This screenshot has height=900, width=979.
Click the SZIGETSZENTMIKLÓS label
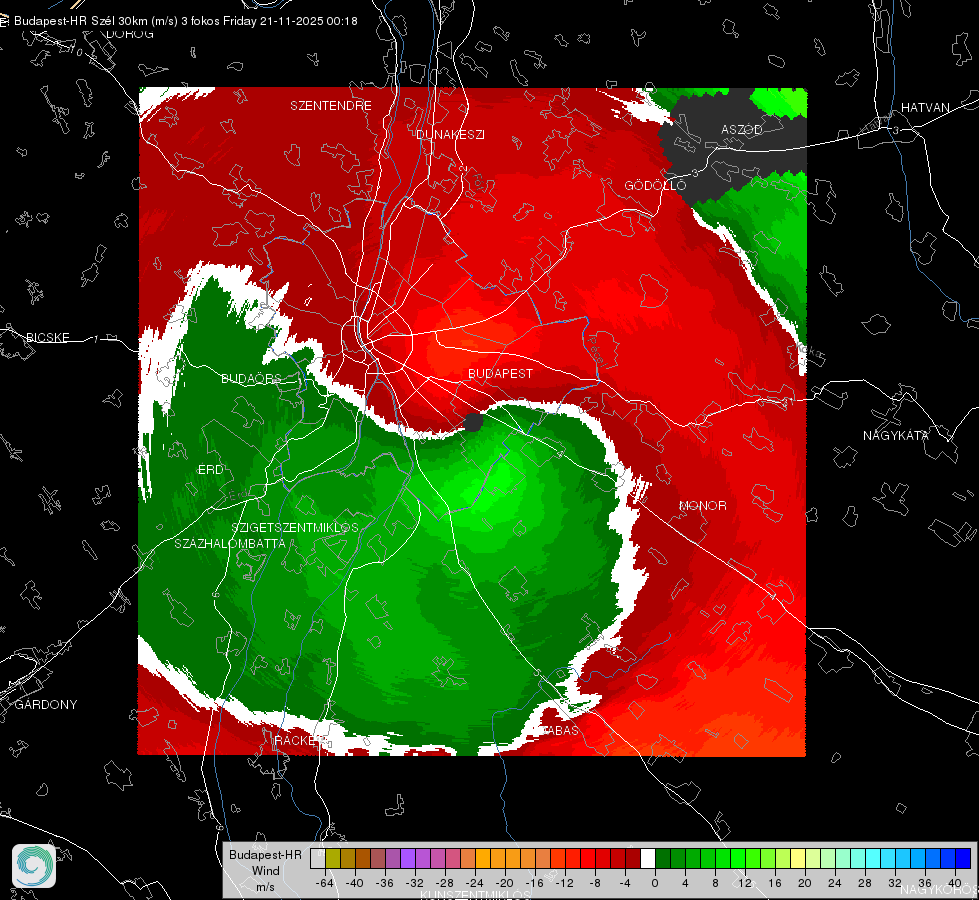(295, 527)
